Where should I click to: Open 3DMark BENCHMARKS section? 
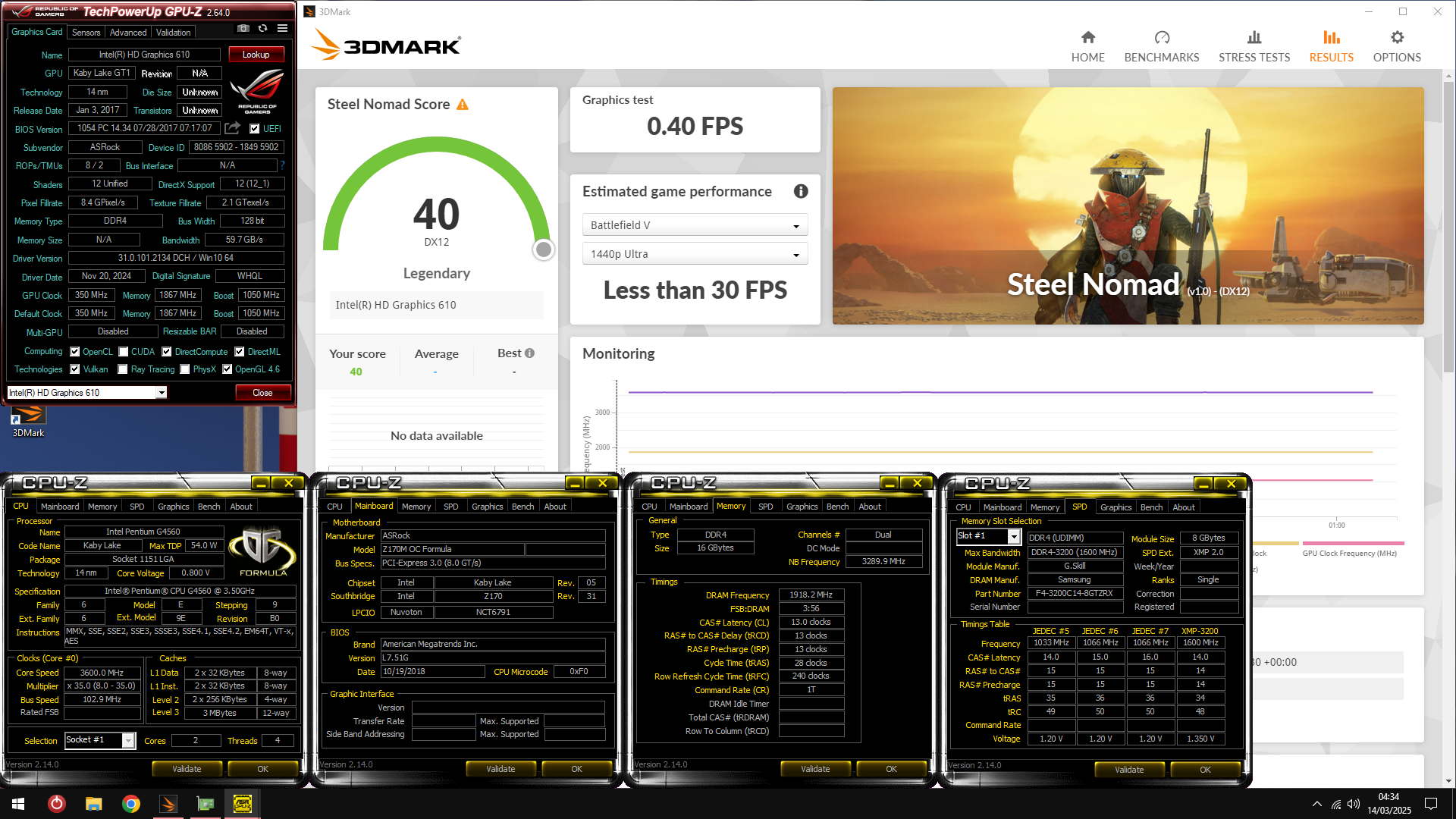[x=1161, y=46]
